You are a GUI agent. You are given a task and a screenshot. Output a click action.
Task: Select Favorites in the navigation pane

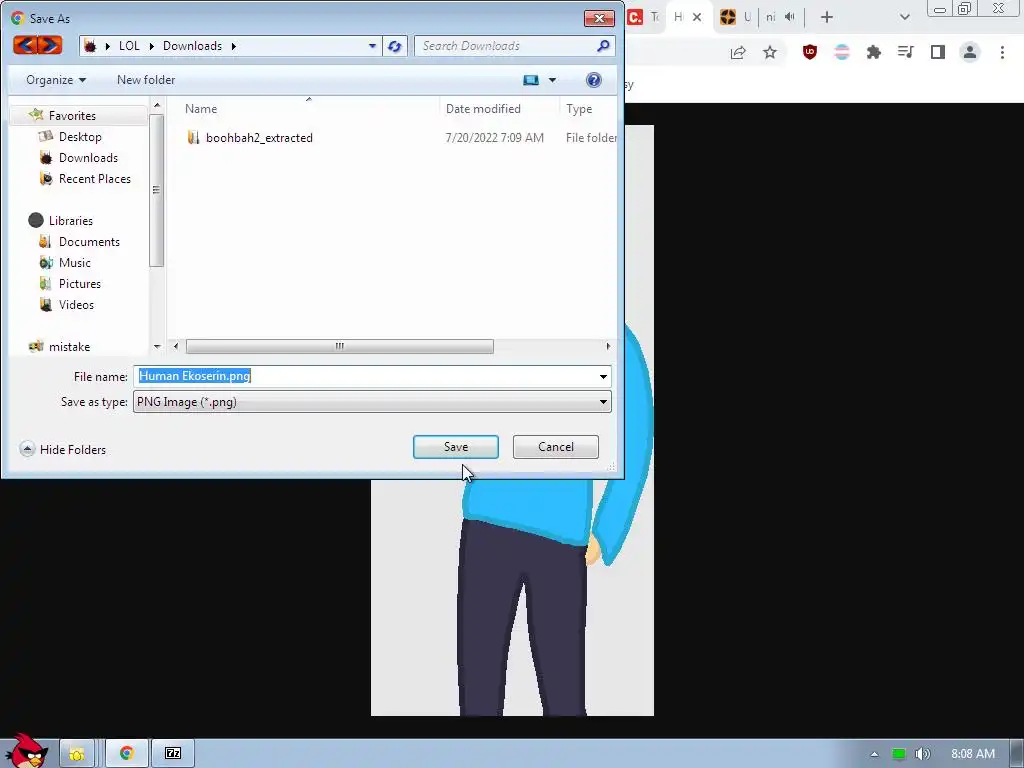72,116
